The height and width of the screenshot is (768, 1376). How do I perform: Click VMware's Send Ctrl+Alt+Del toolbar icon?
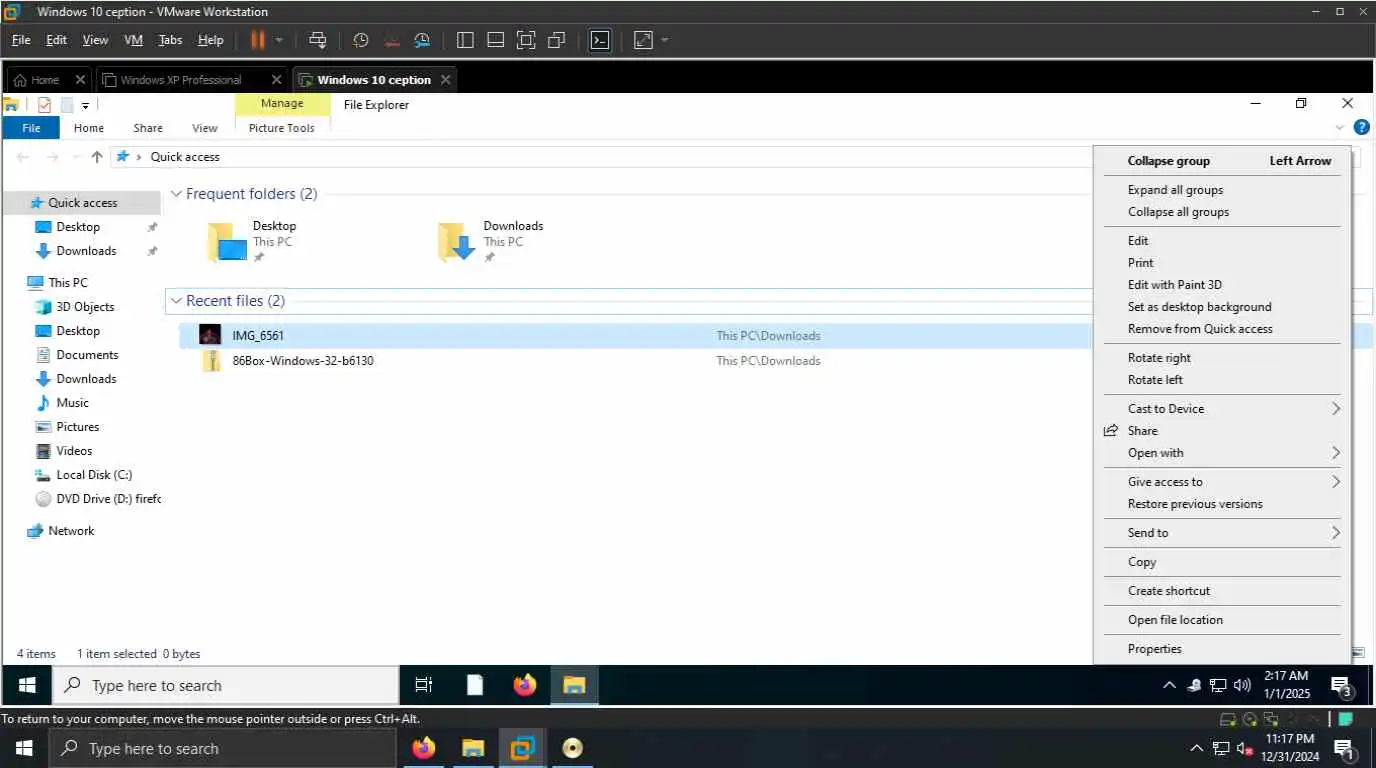318,40
